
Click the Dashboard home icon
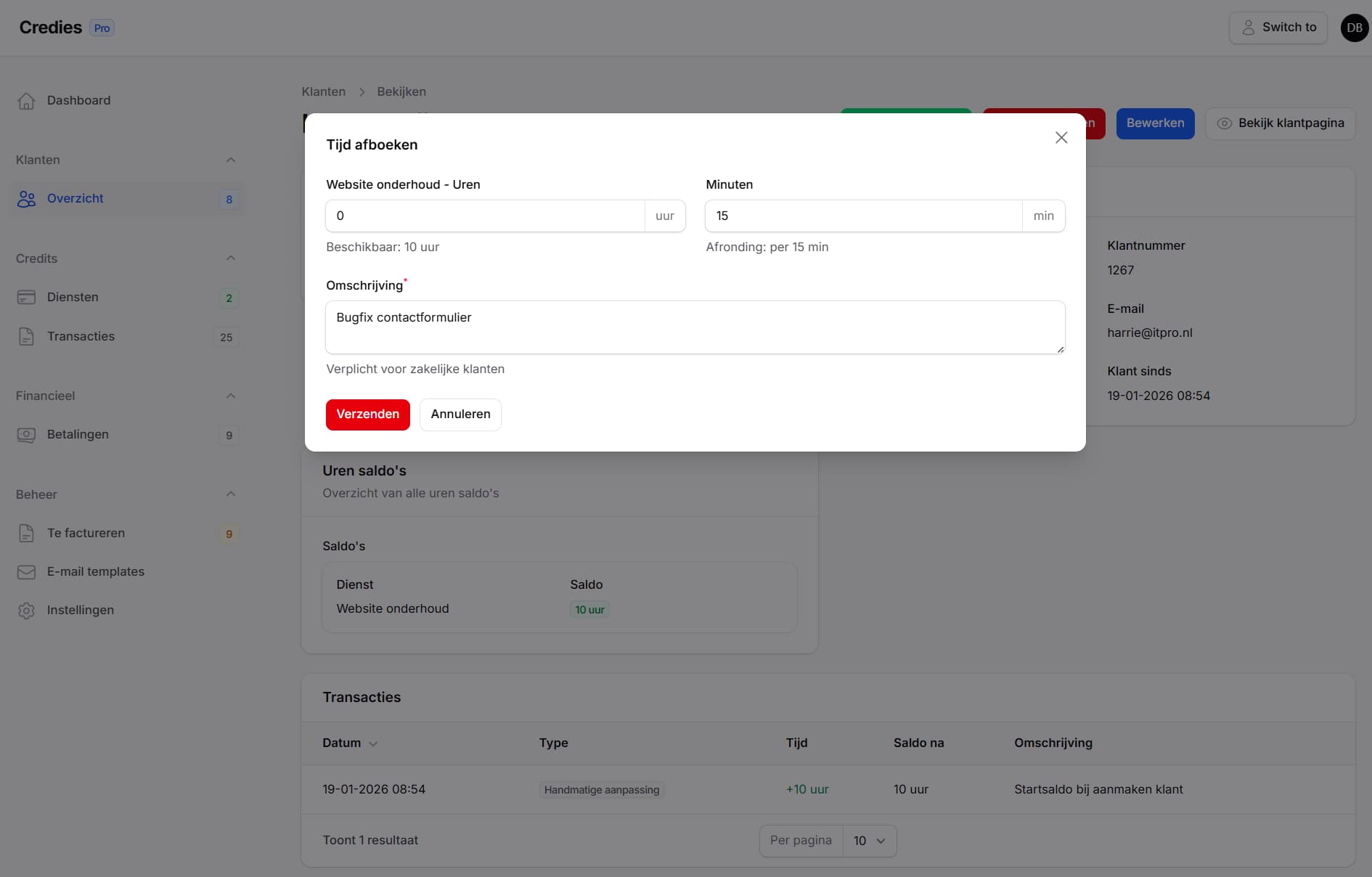coord(26,101)
